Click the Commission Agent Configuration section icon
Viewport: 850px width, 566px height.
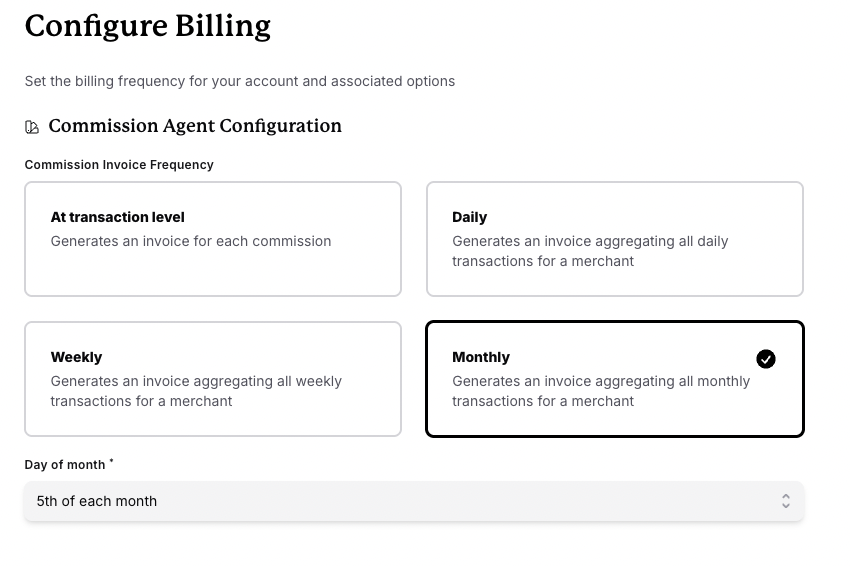32,127
